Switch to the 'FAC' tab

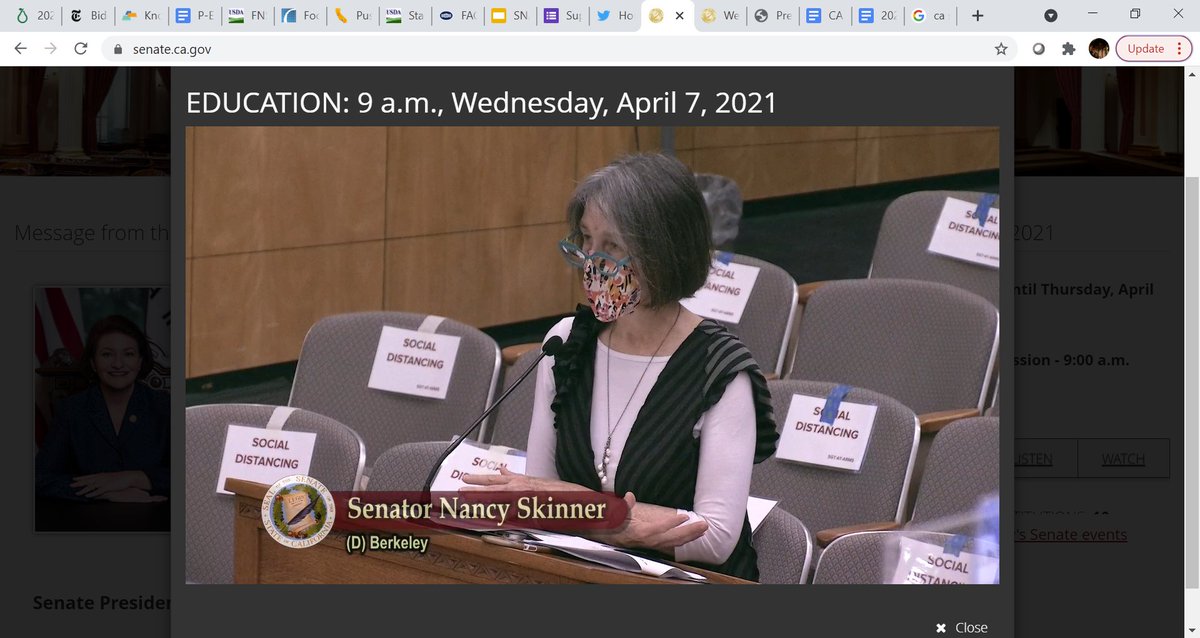click(459, 16)
